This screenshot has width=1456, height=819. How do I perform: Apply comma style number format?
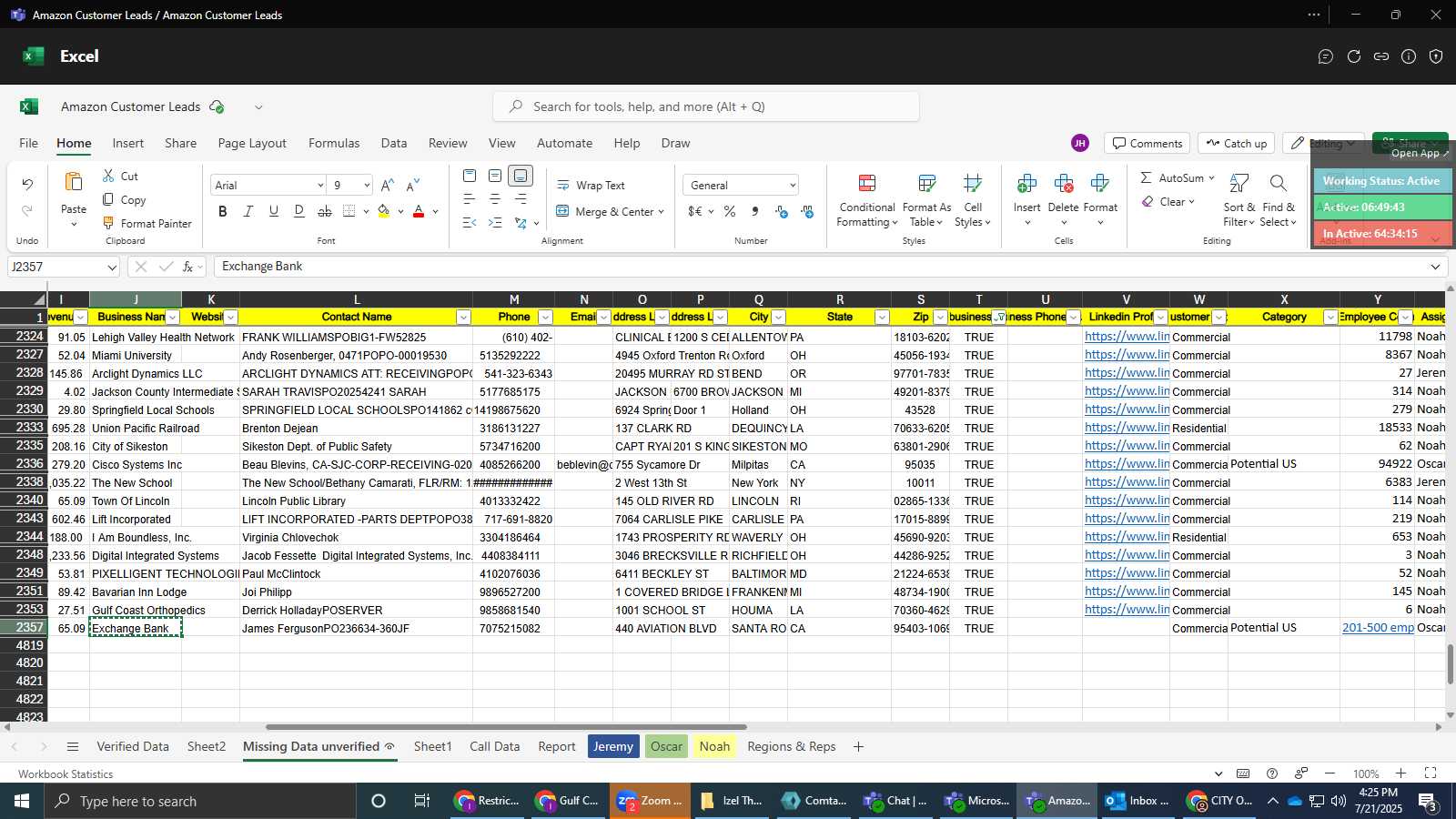tap(755, 211)
